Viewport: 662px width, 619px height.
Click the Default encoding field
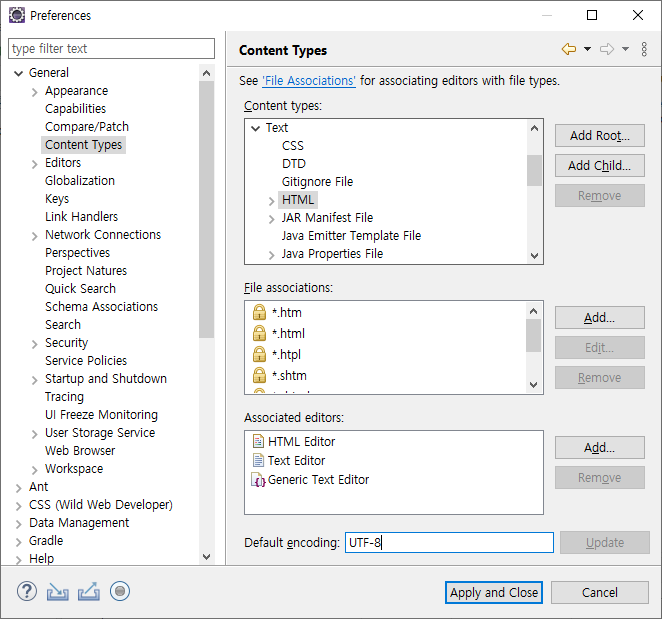449,543
